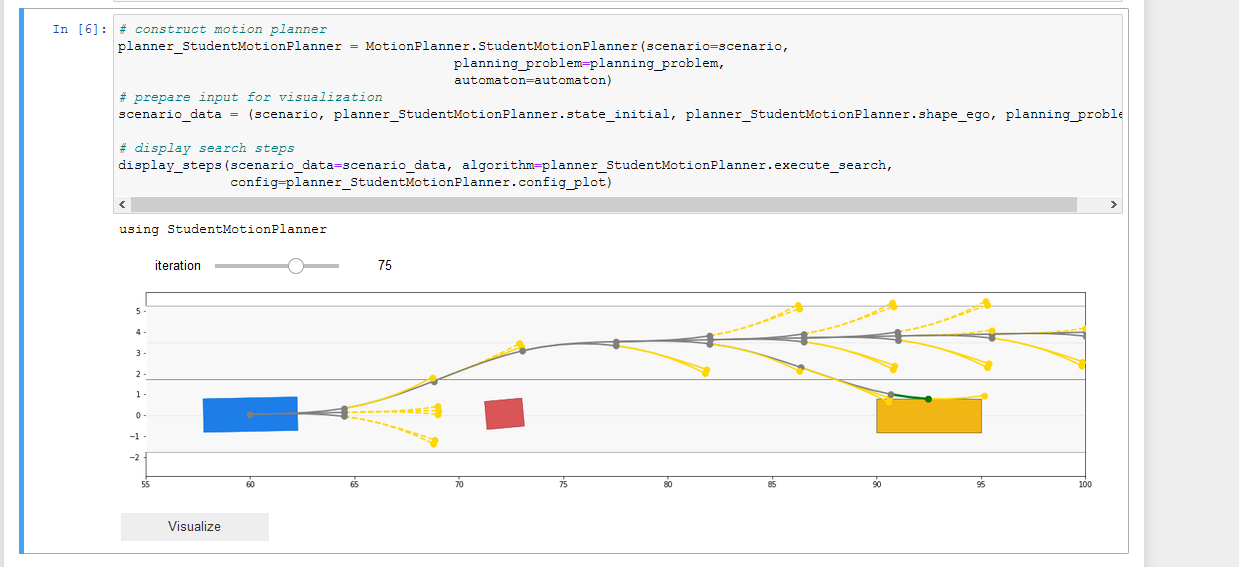Click the In [6] cell prompt
The height and width of the screenshot is (567, 1239).
[x=77, y=30]
